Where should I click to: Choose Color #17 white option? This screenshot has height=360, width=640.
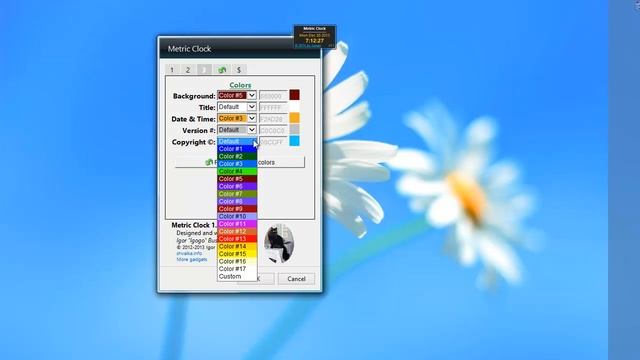[237, 269]
